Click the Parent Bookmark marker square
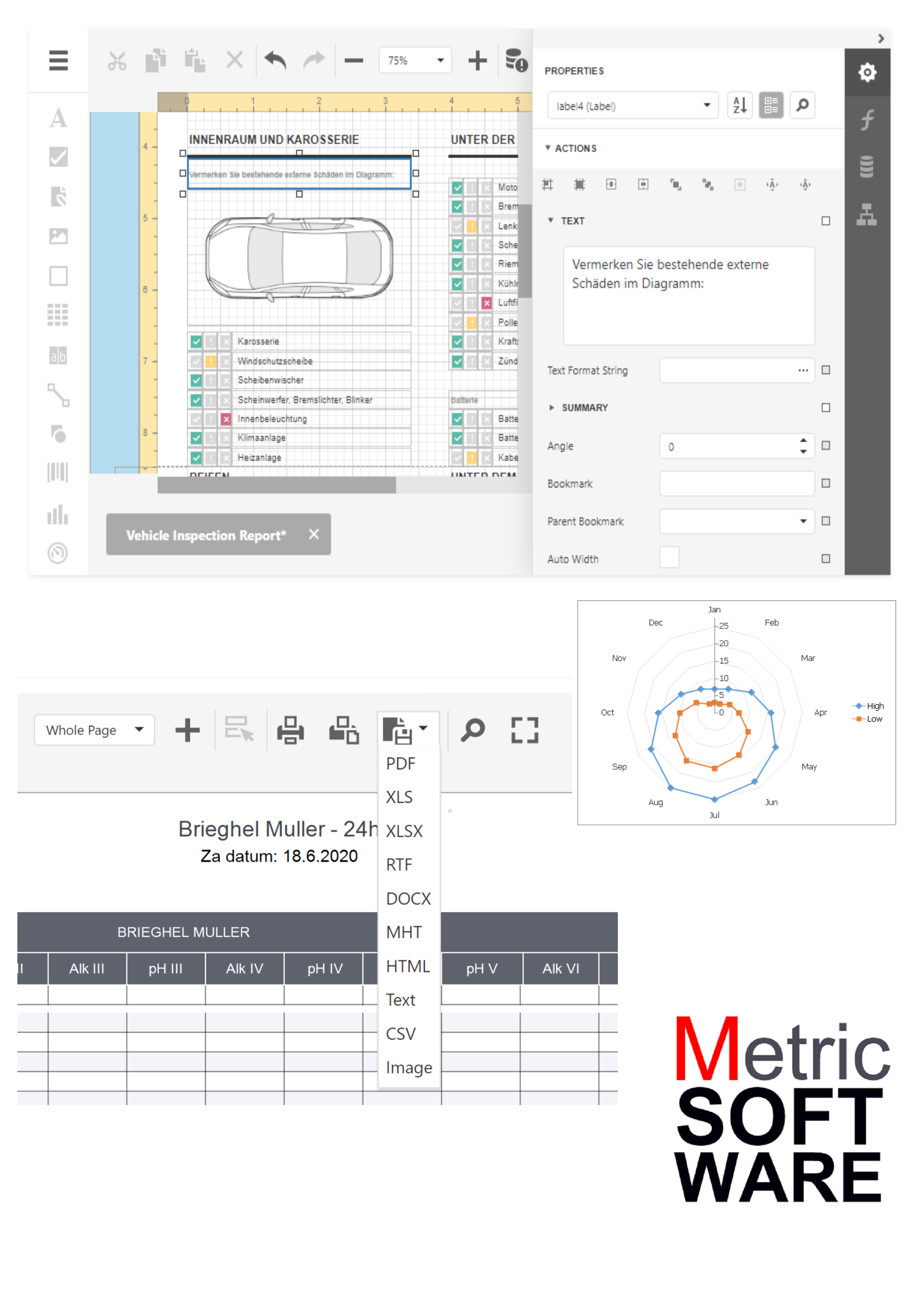The width and height of the screenshot is (924, 1291). pos(826,521)
